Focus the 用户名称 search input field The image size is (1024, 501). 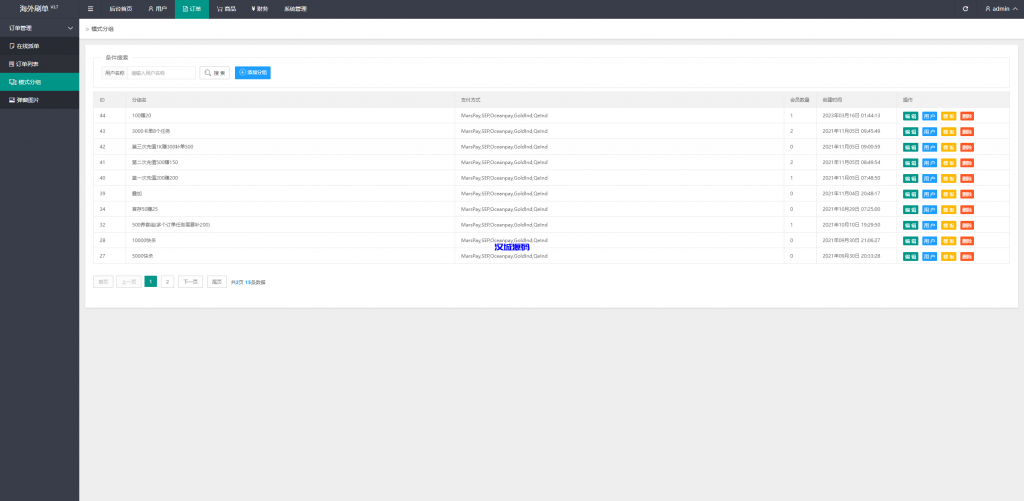pos(161,73)
